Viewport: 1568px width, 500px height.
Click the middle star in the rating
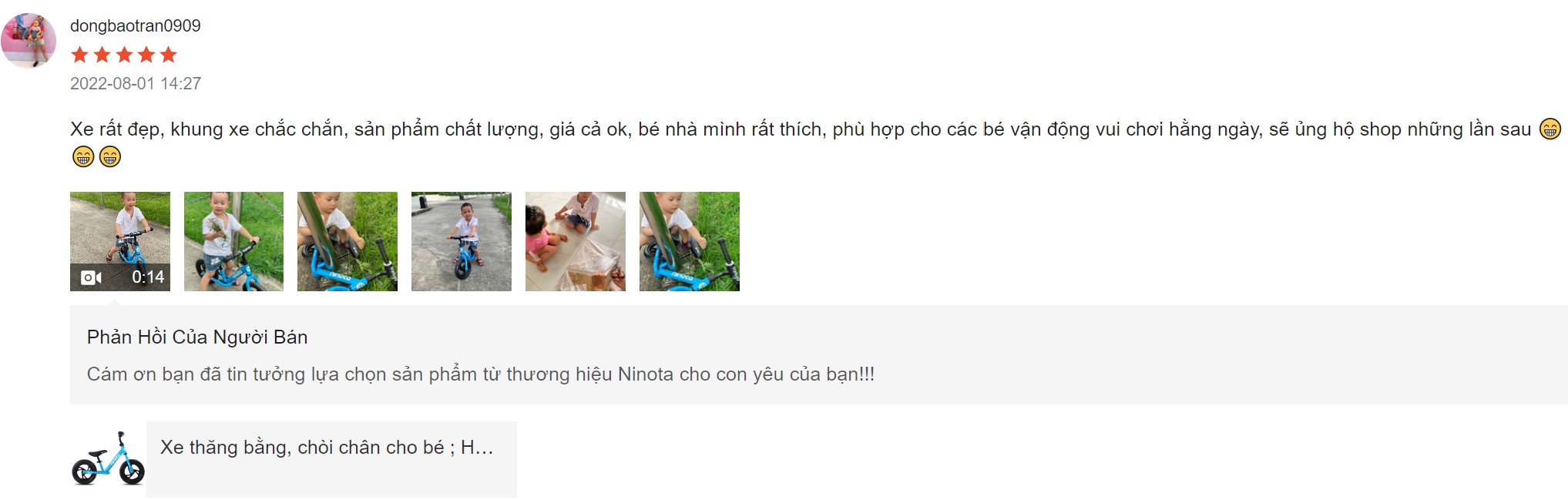click(x=124, y=55)
